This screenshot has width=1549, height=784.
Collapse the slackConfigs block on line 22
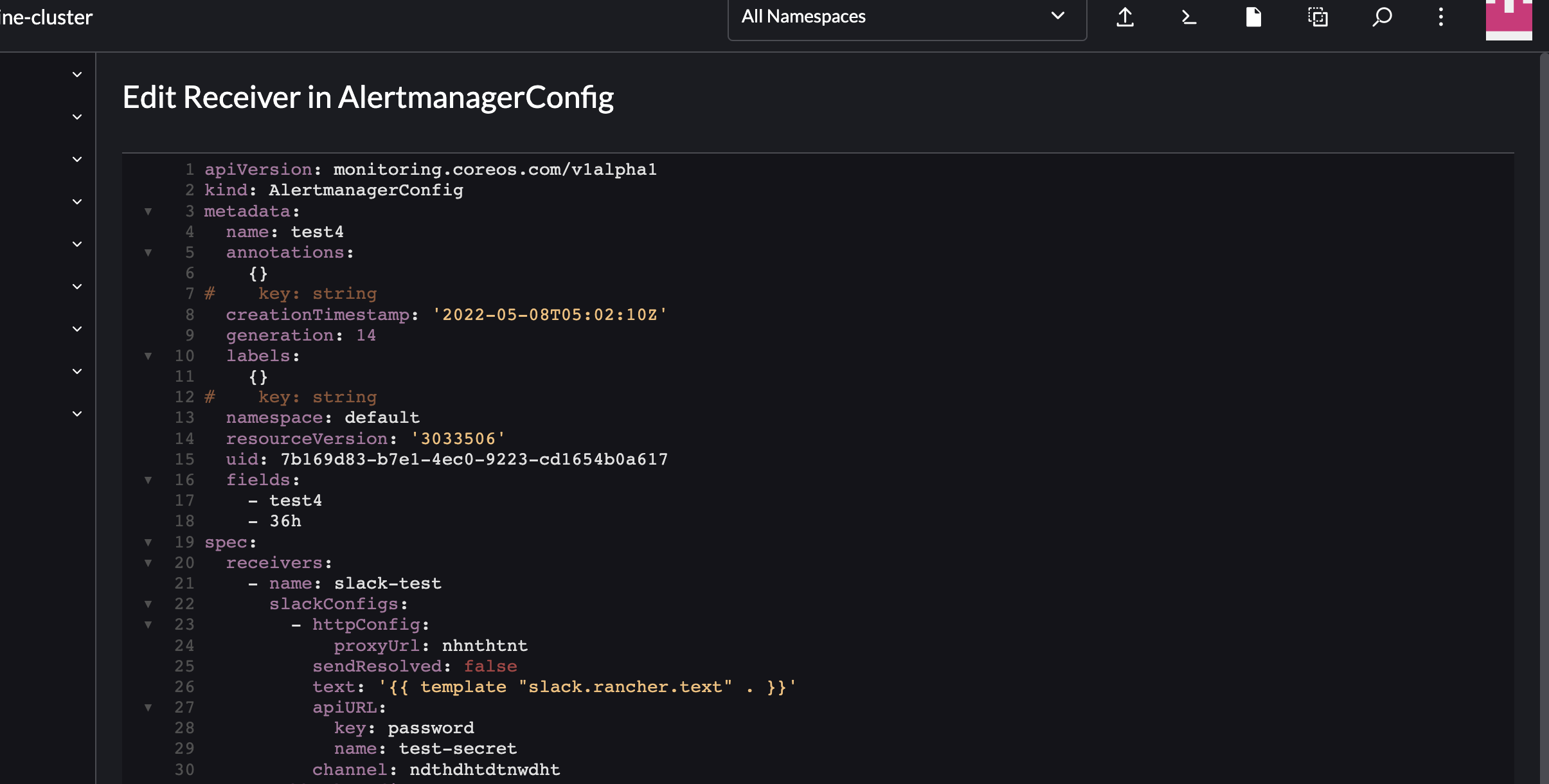click(x=148, y=604)
